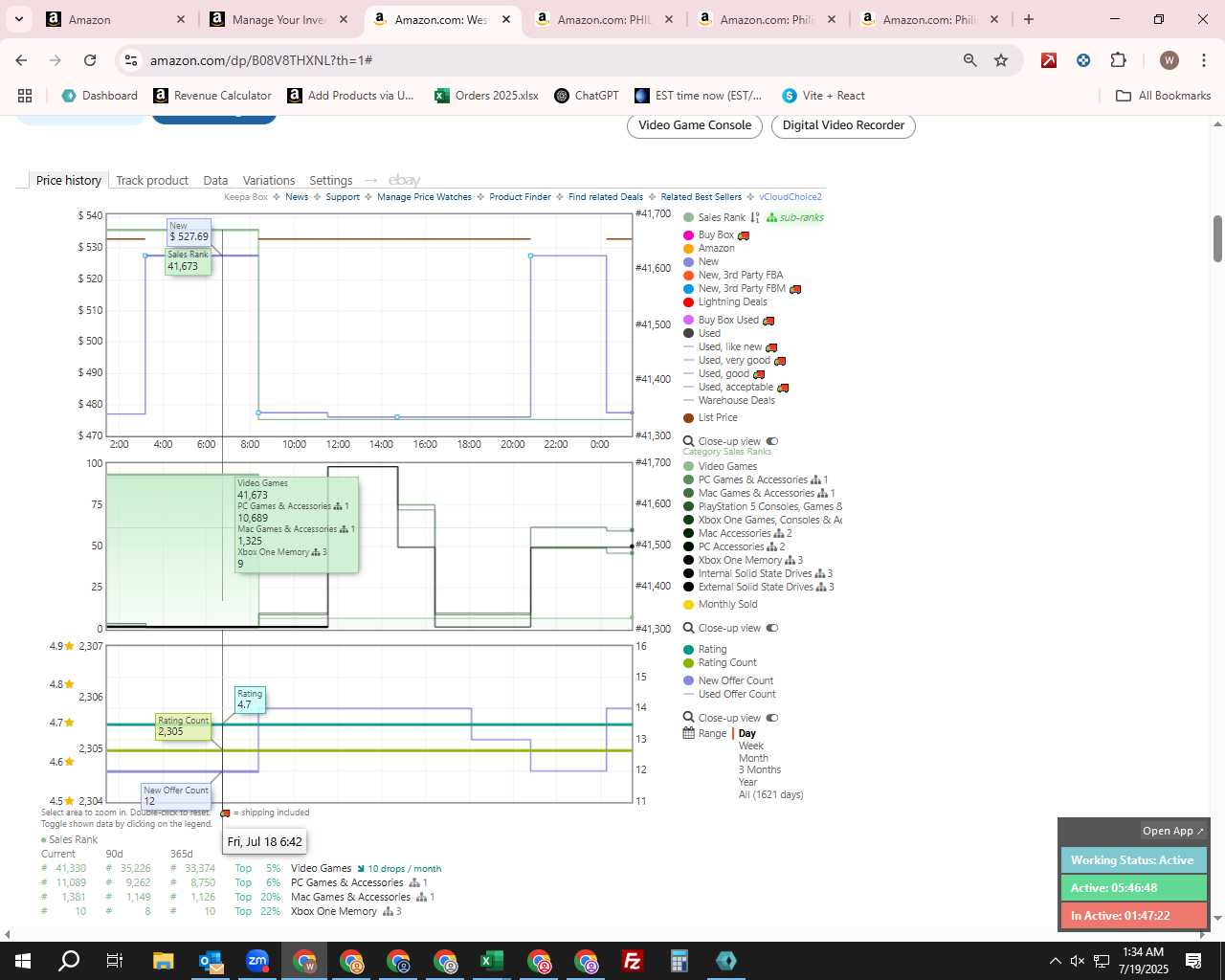Select the Week range option
Image resolution: width=1225 pixels, height=980 pixels.
(x=751, y=746)
